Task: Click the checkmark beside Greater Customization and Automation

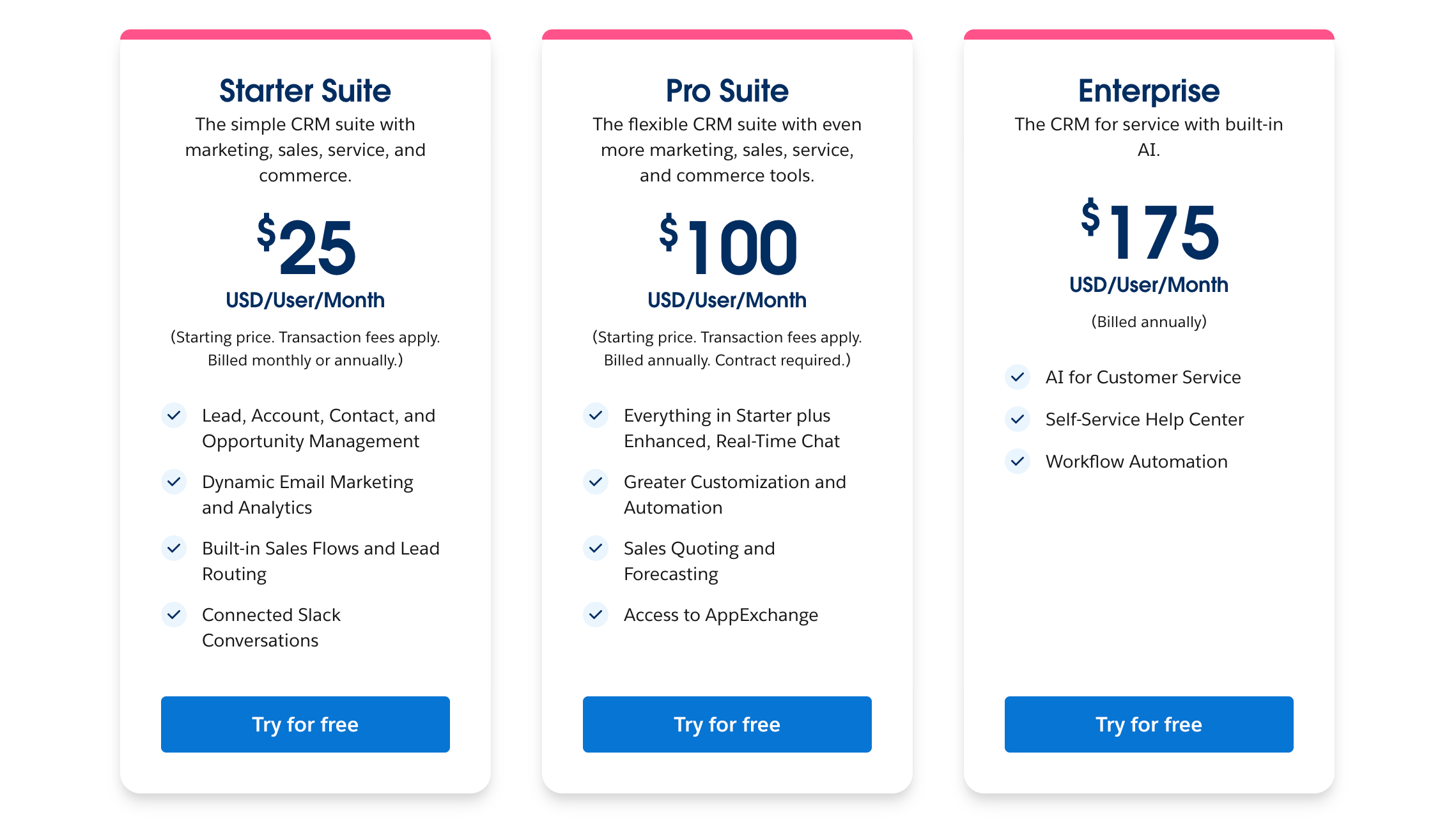Action: point(596,482)
